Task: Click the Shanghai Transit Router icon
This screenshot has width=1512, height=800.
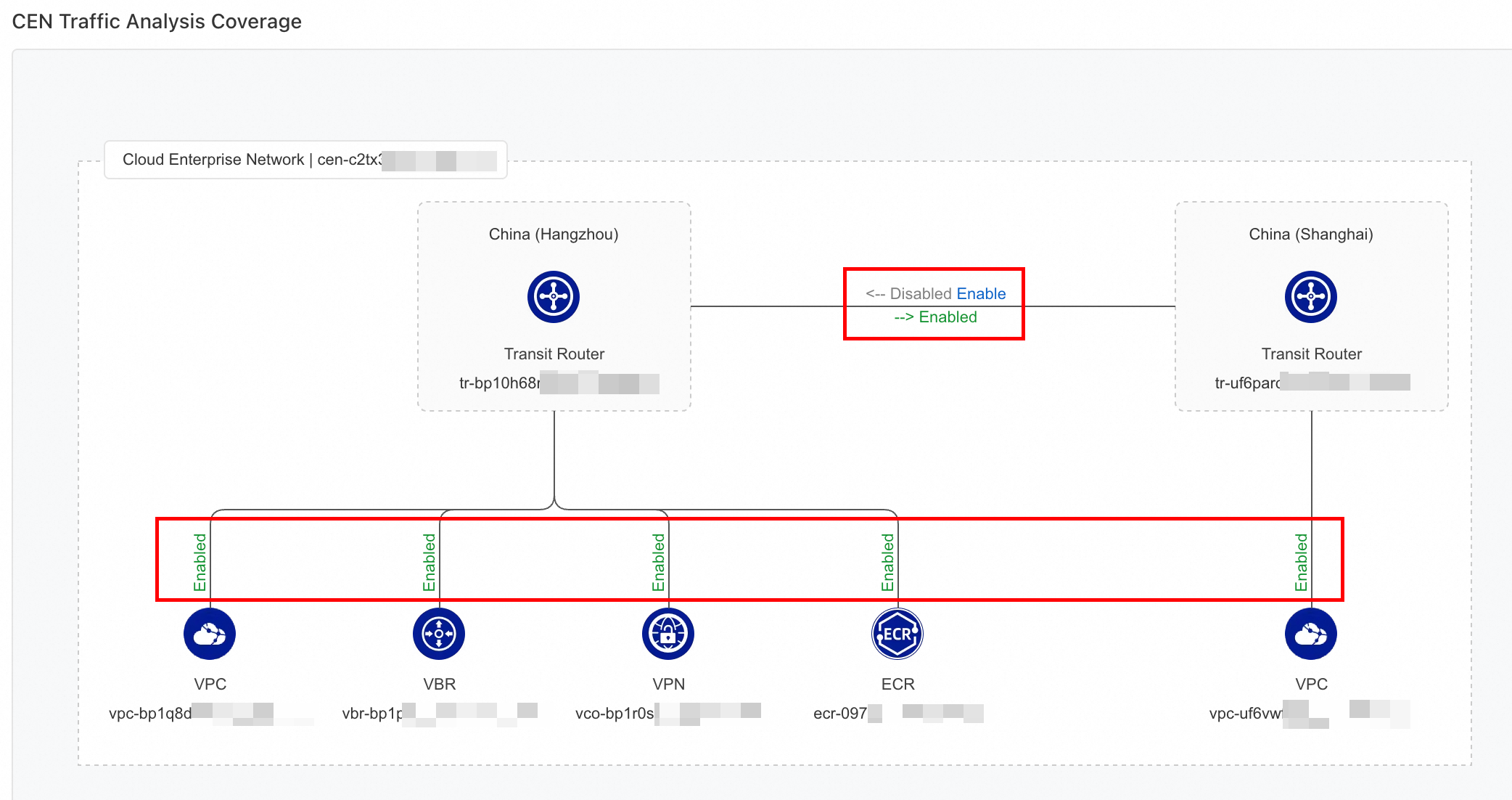Action: [x=1310, y=297]
